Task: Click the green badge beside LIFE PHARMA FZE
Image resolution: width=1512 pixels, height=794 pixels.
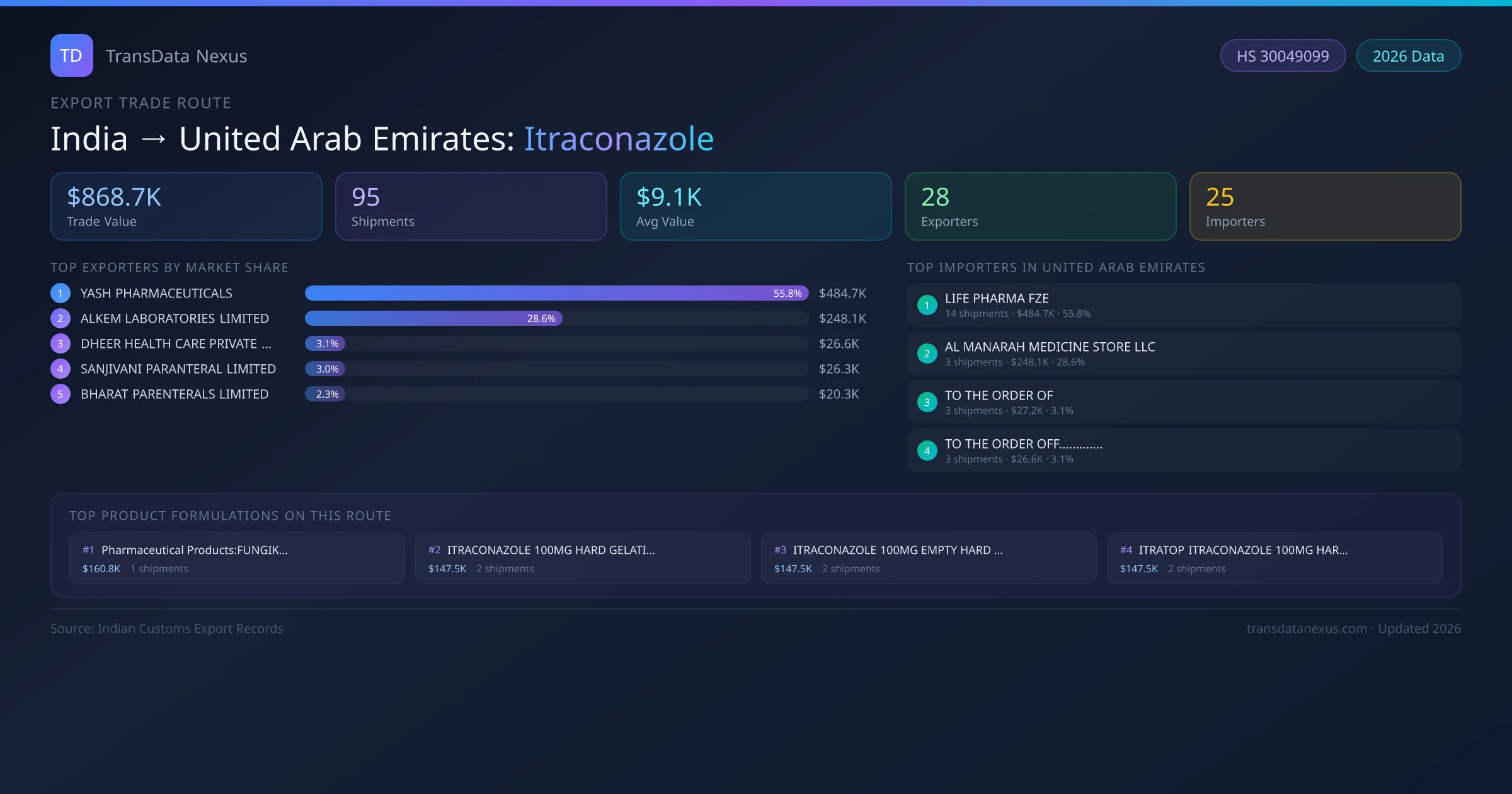Action: tap(927, 305)
